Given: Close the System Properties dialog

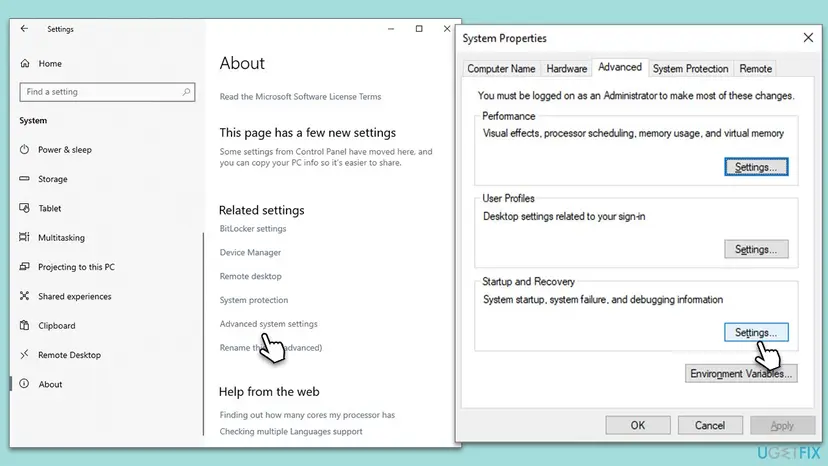Looking at the screenshot, I should pyautogui.click(x=808, y=38).
